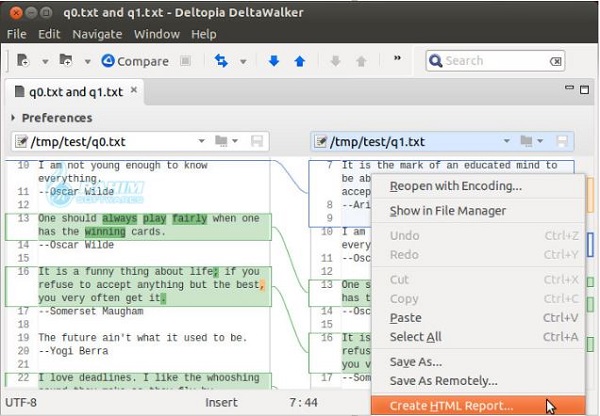Click the q0.txt edit file icon
The height and width of the screenshot is (416, 600).
21,141
